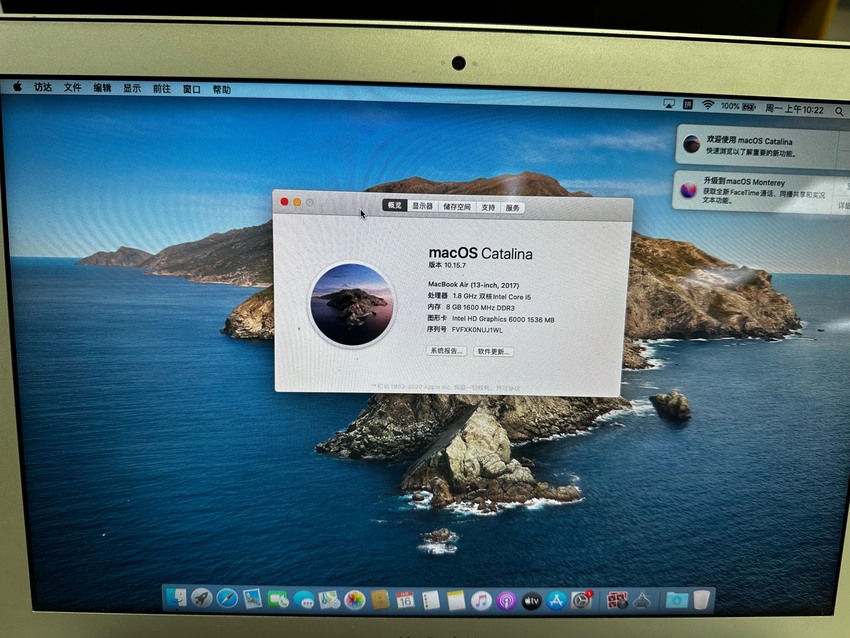Click the Intel HD Graphics 6000 line
The height and width of the screenshot is (638, 850).
(x=491, y=319)
